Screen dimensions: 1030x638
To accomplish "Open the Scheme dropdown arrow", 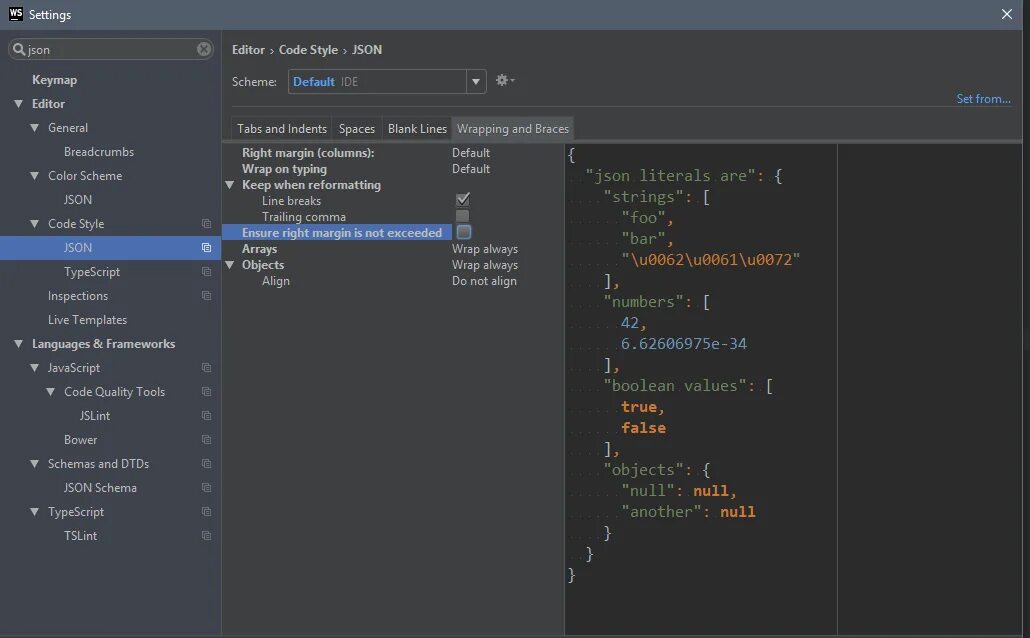I will (476, 81).
